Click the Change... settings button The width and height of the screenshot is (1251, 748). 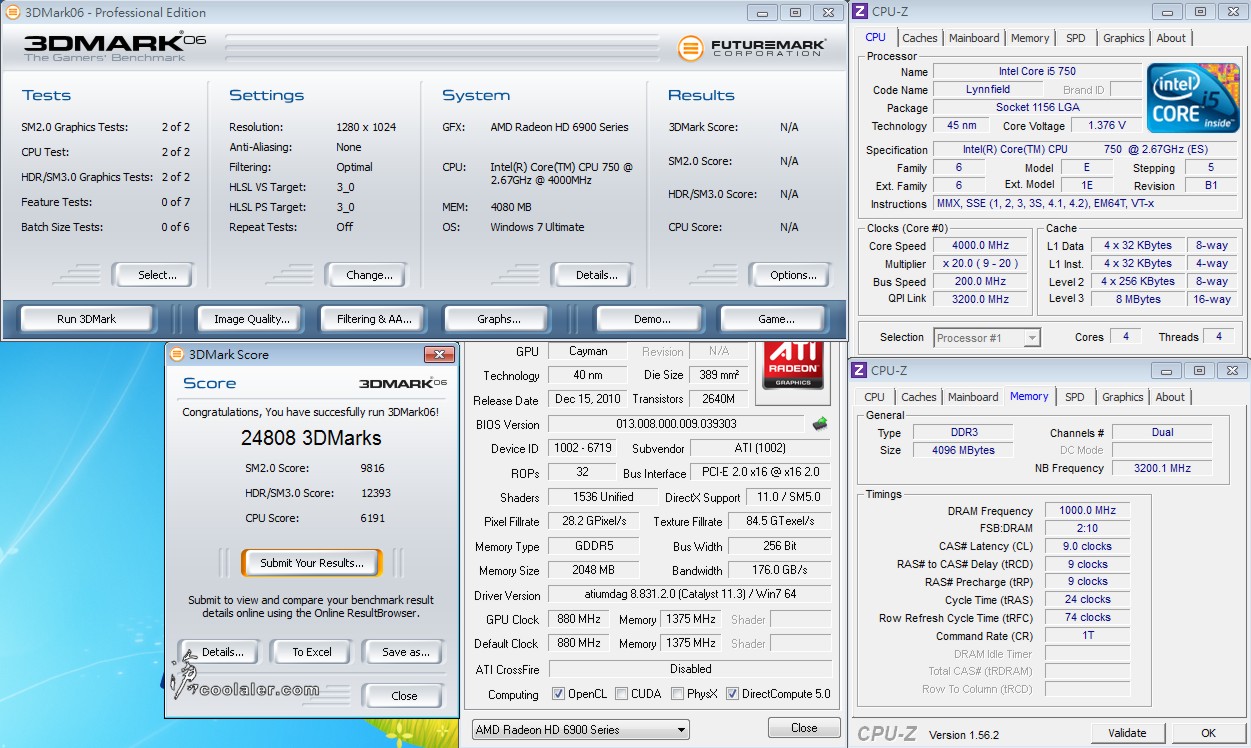coord(365,275)
